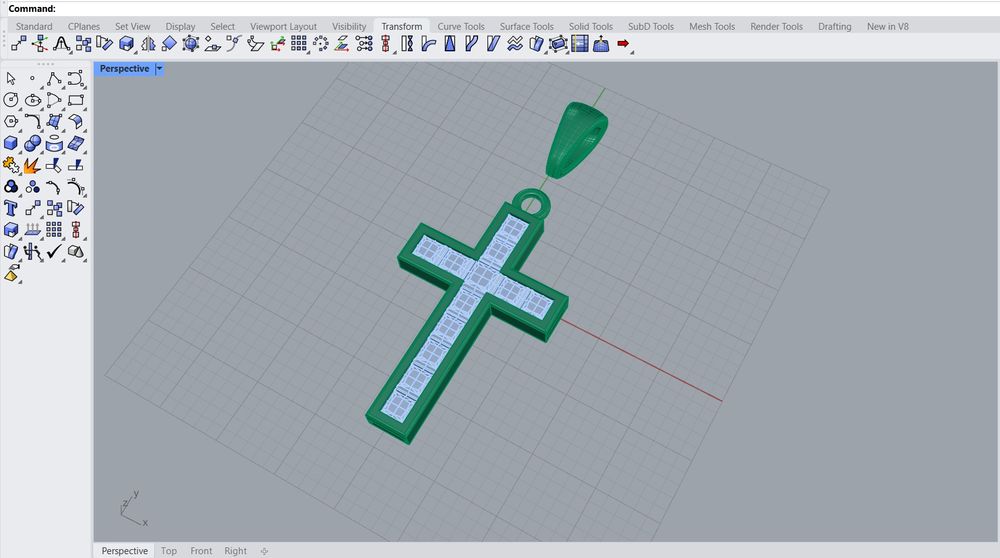The width and height of the screenshot is (1000, 558).
Task: Click the Explode tool icon
Action: (x=33, y=165)
